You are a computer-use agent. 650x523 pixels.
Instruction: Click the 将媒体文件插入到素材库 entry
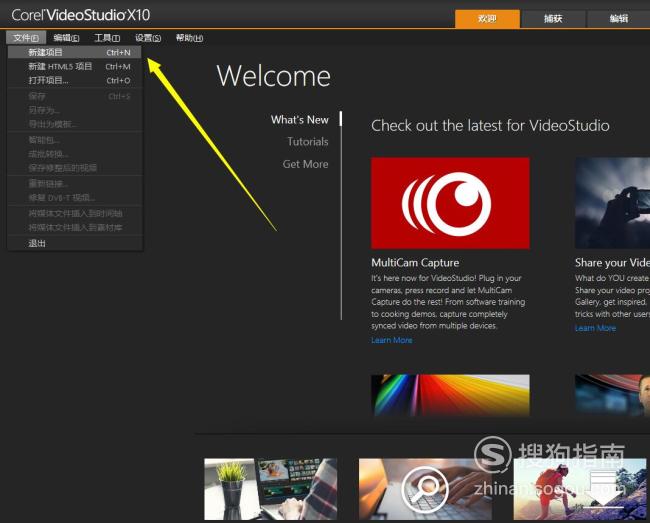(x=75, y=228)
